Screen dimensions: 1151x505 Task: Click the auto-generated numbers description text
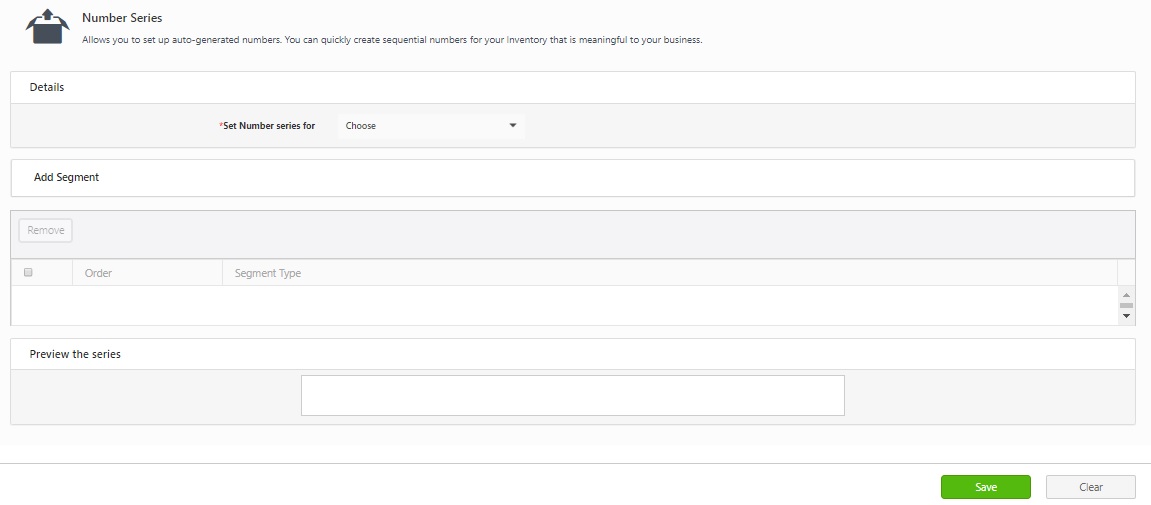[x=392, y=41]
